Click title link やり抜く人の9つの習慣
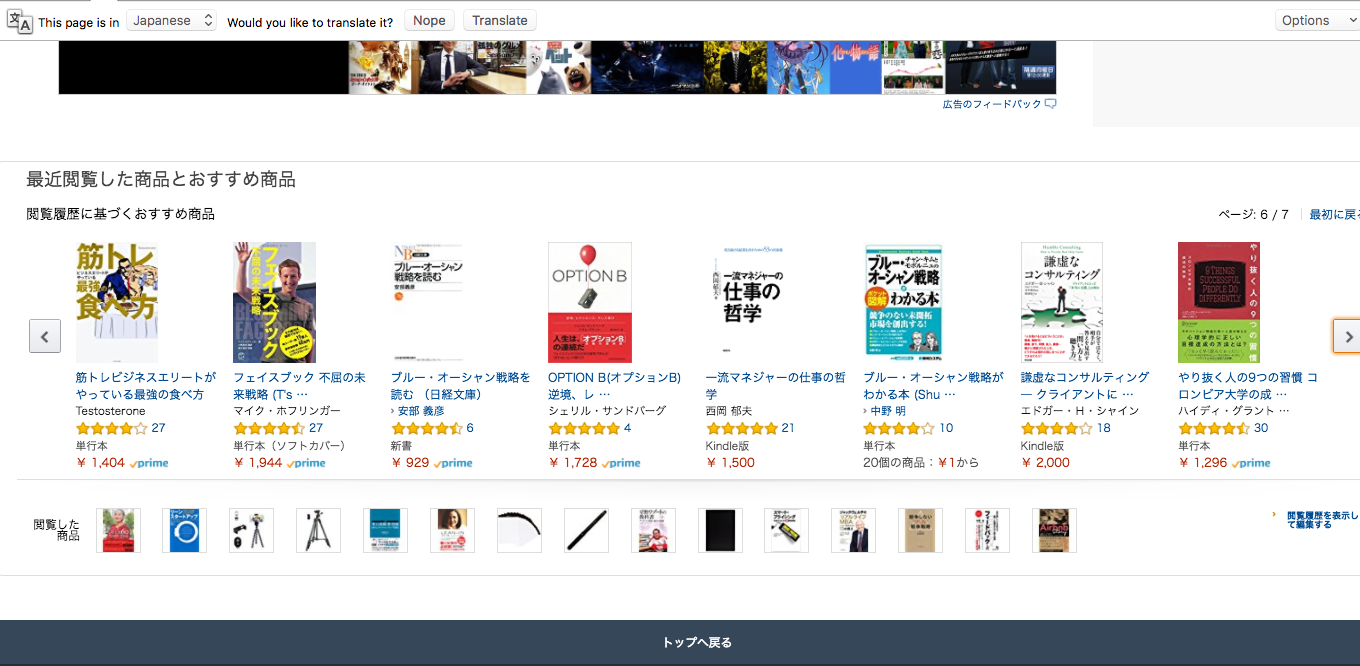The height and width of the screenshot is (666, 1360). pos(1248,386)
